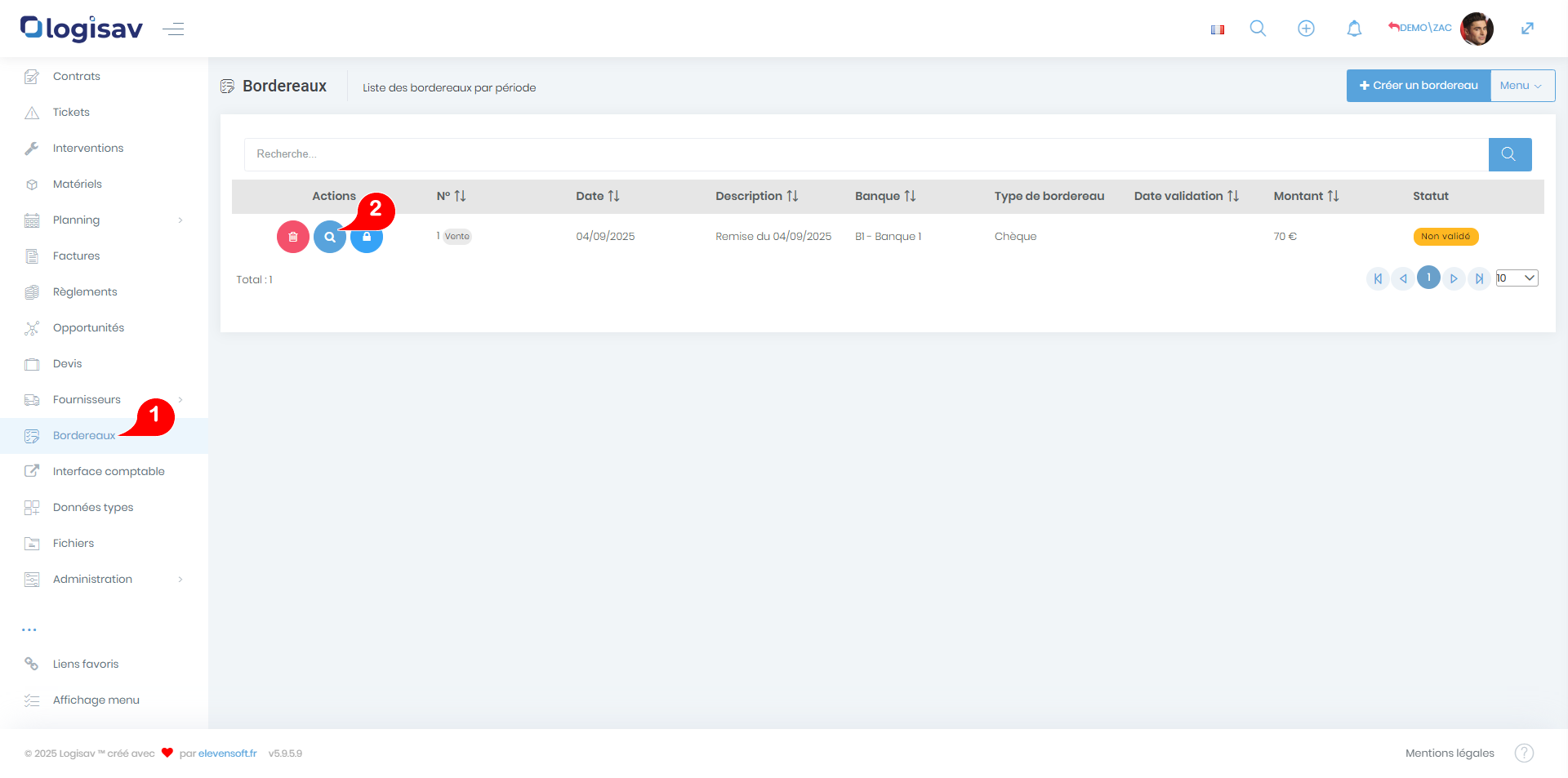Click the help question mark icon
Viewport: 1568px width, 778px height.
tap(1524, 753)
